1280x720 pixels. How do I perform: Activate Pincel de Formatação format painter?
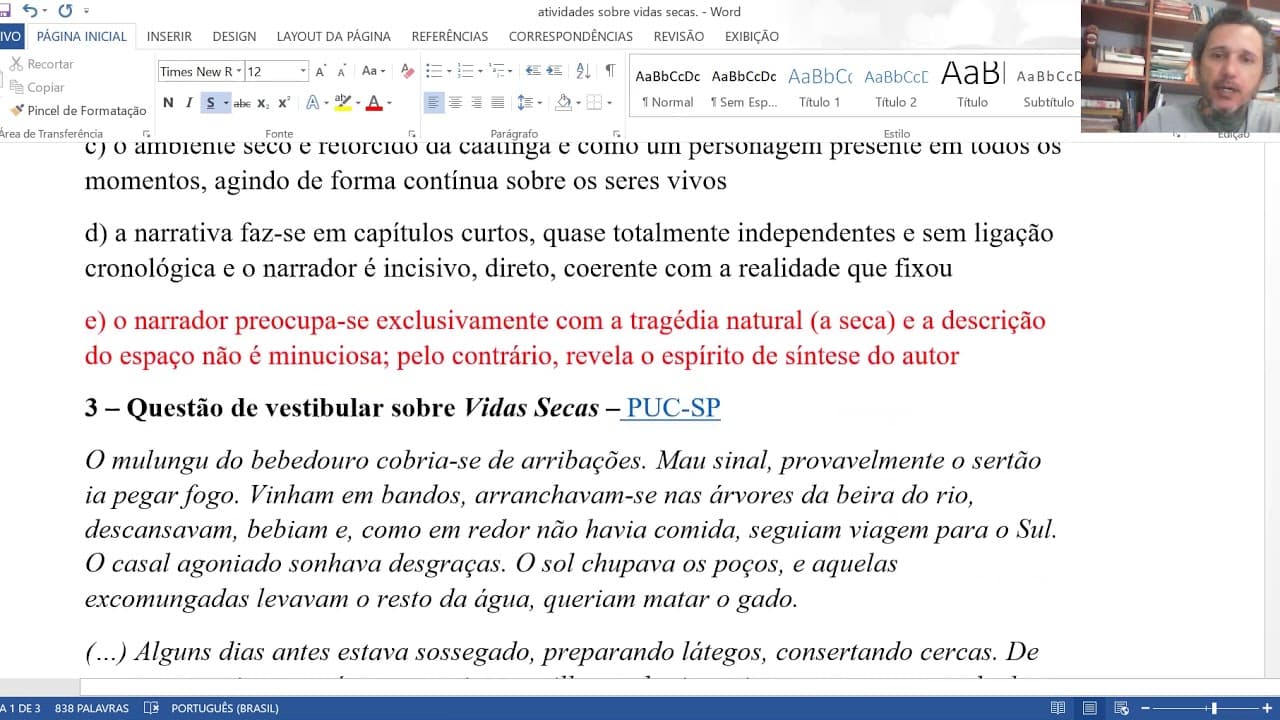tap(78, 110)
